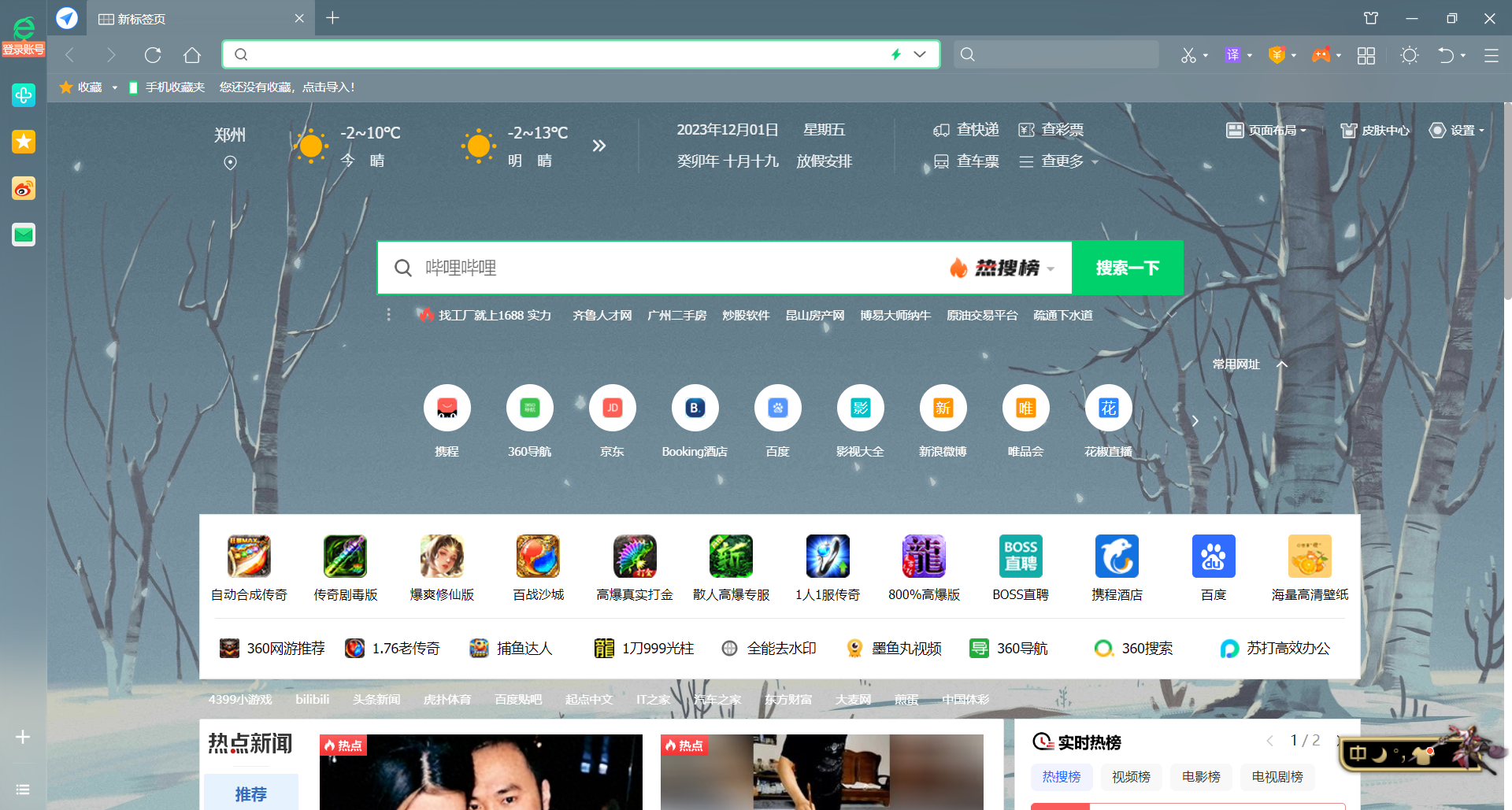Open the browser main menu hamburger

pos(1492,55)
